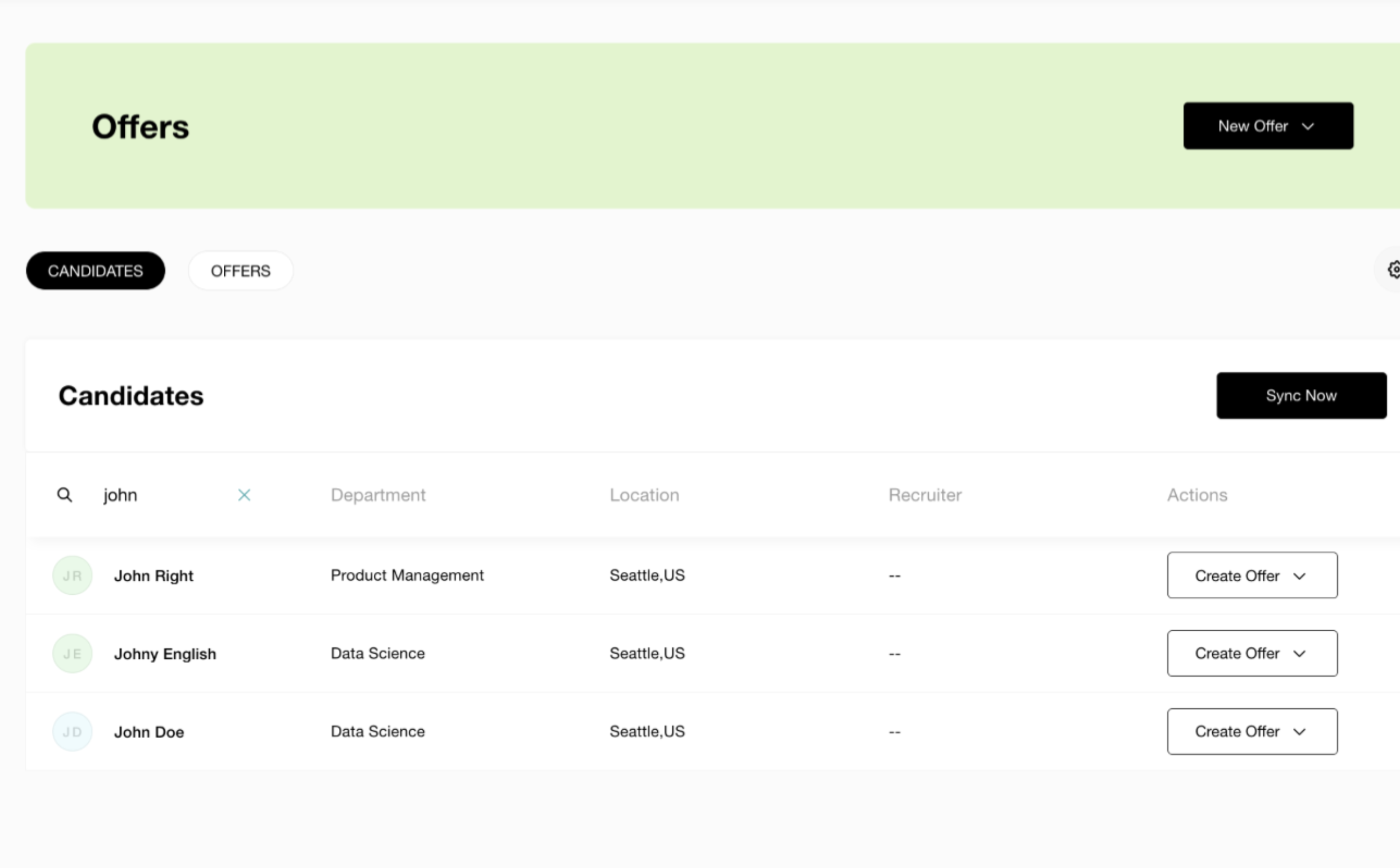1400x868 pixels.
Task: Open the Johny English candidate name
Action: [x=165, y=654]
